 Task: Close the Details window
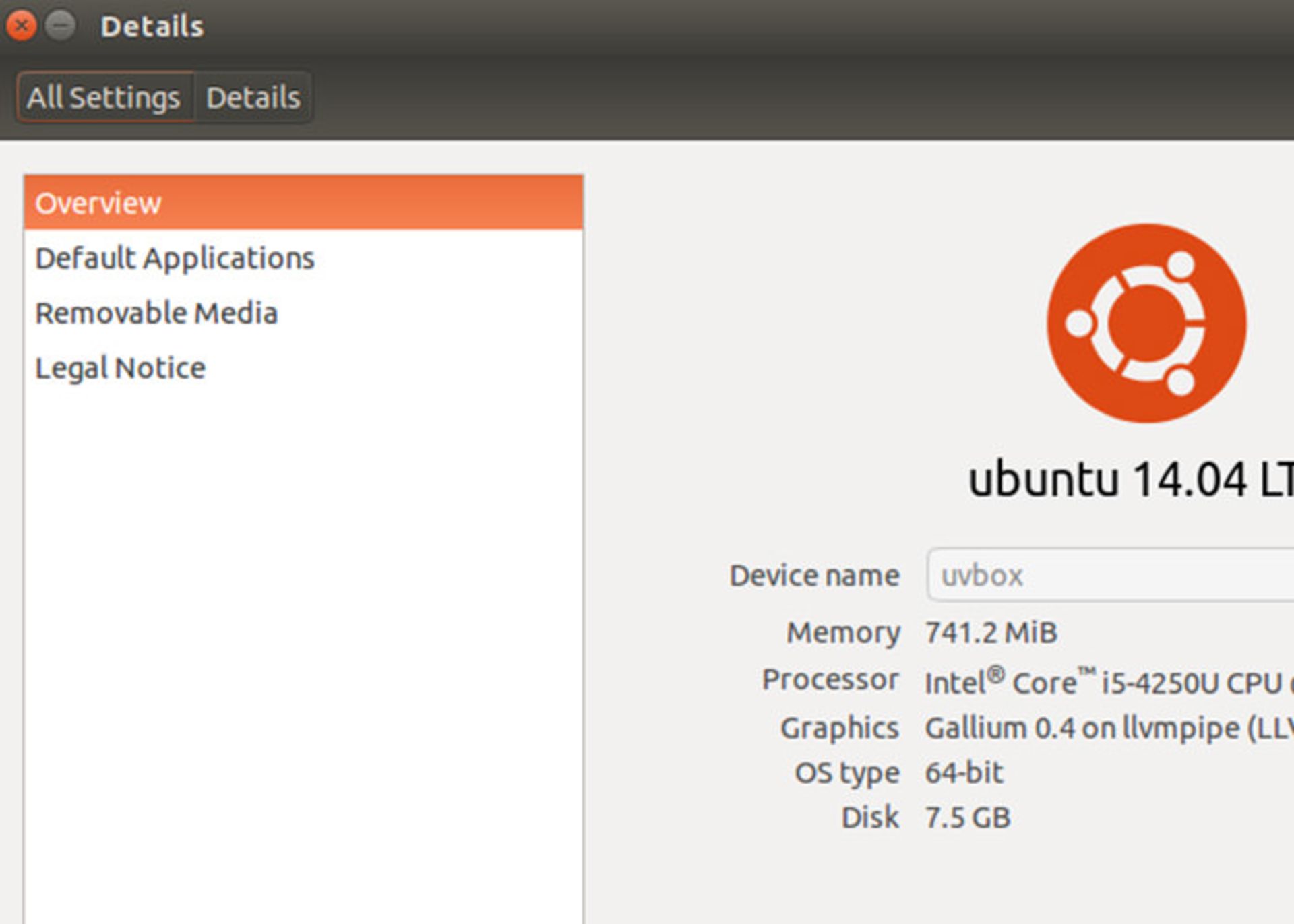pos(21,26)
